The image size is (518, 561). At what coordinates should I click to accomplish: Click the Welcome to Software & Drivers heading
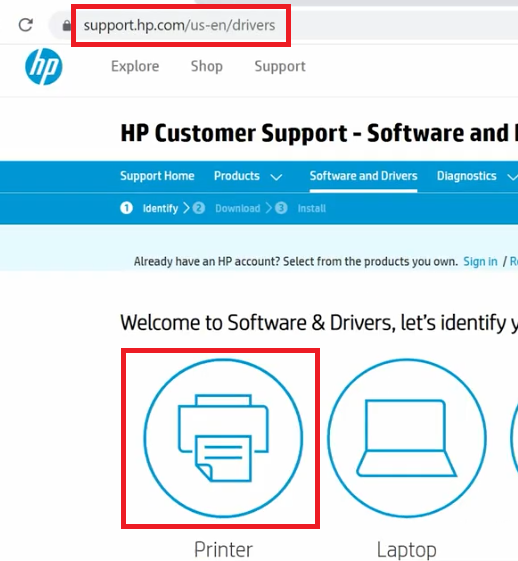[319, 323]
